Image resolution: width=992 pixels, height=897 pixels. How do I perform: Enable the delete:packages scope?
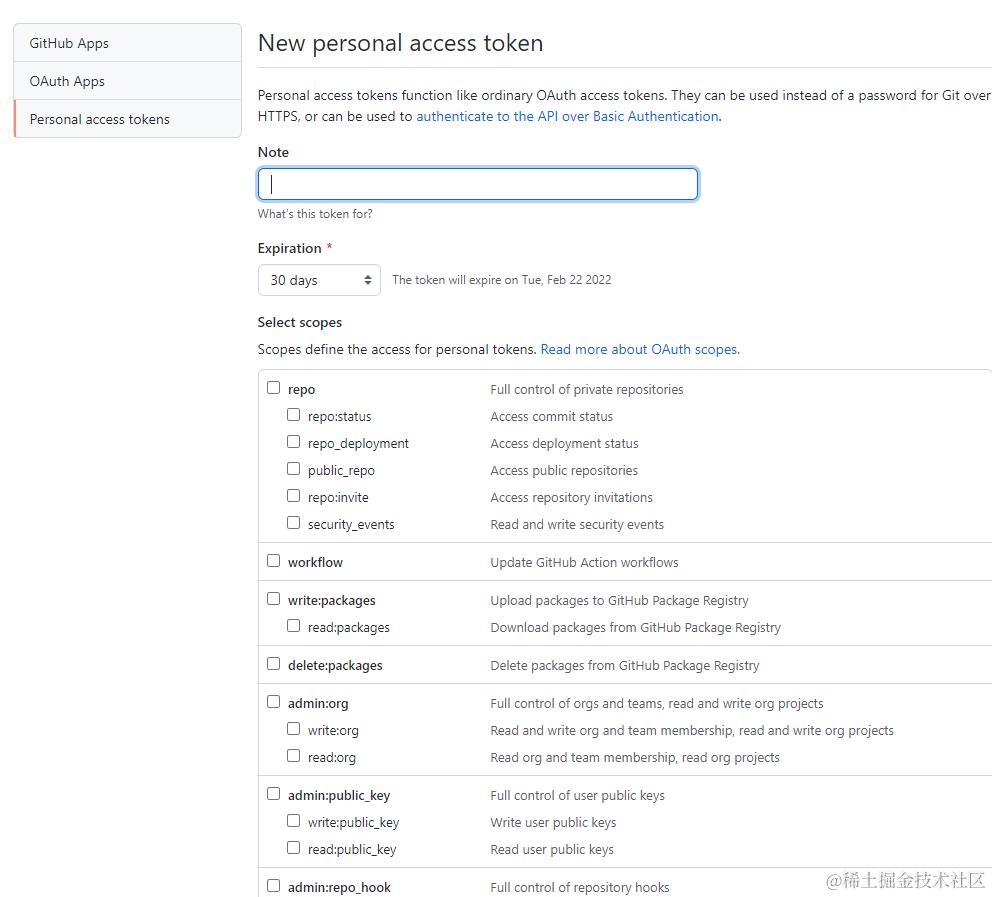coord(274,664)
